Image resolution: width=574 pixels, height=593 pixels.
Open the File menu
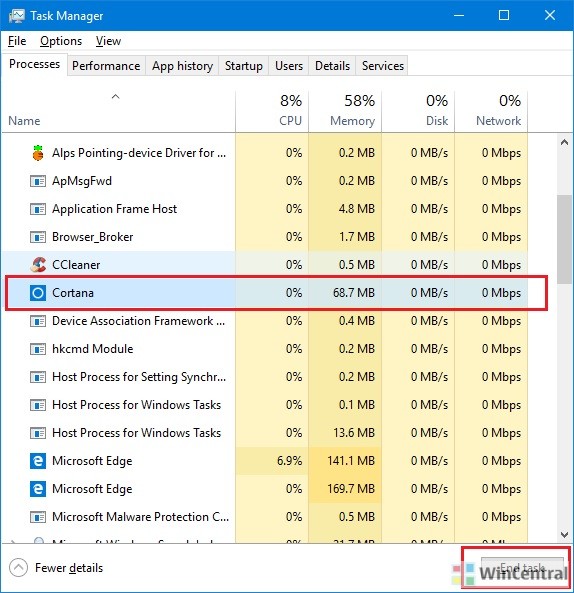point(17,41)
